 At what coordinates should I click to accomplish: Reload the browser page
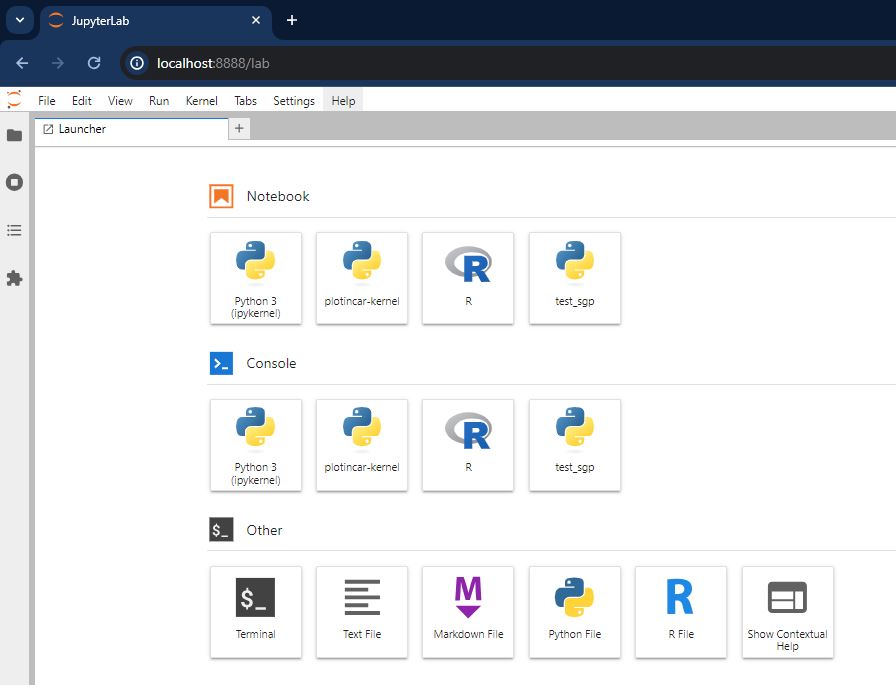(x=94, y=63)
